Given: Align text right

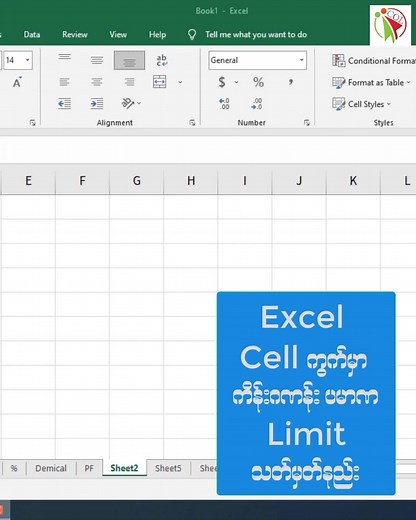Looking at the screenshot, I should [x=129, y=82].
